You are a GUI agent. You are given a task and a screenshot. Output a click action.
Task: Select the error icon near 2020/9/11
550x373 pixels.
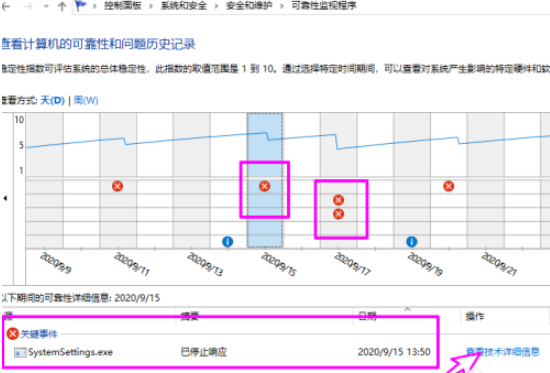click(x=118, y=186)
